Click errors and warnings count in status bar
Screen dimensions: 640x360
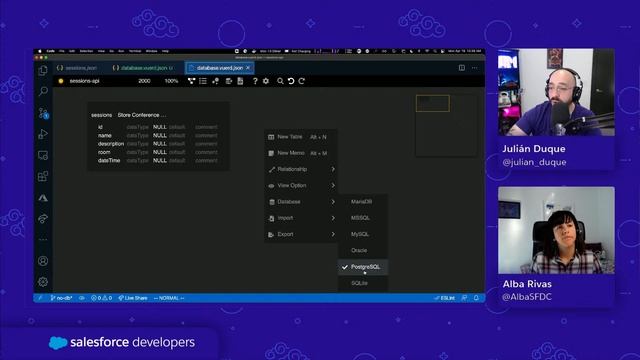[x=101, y=298]
